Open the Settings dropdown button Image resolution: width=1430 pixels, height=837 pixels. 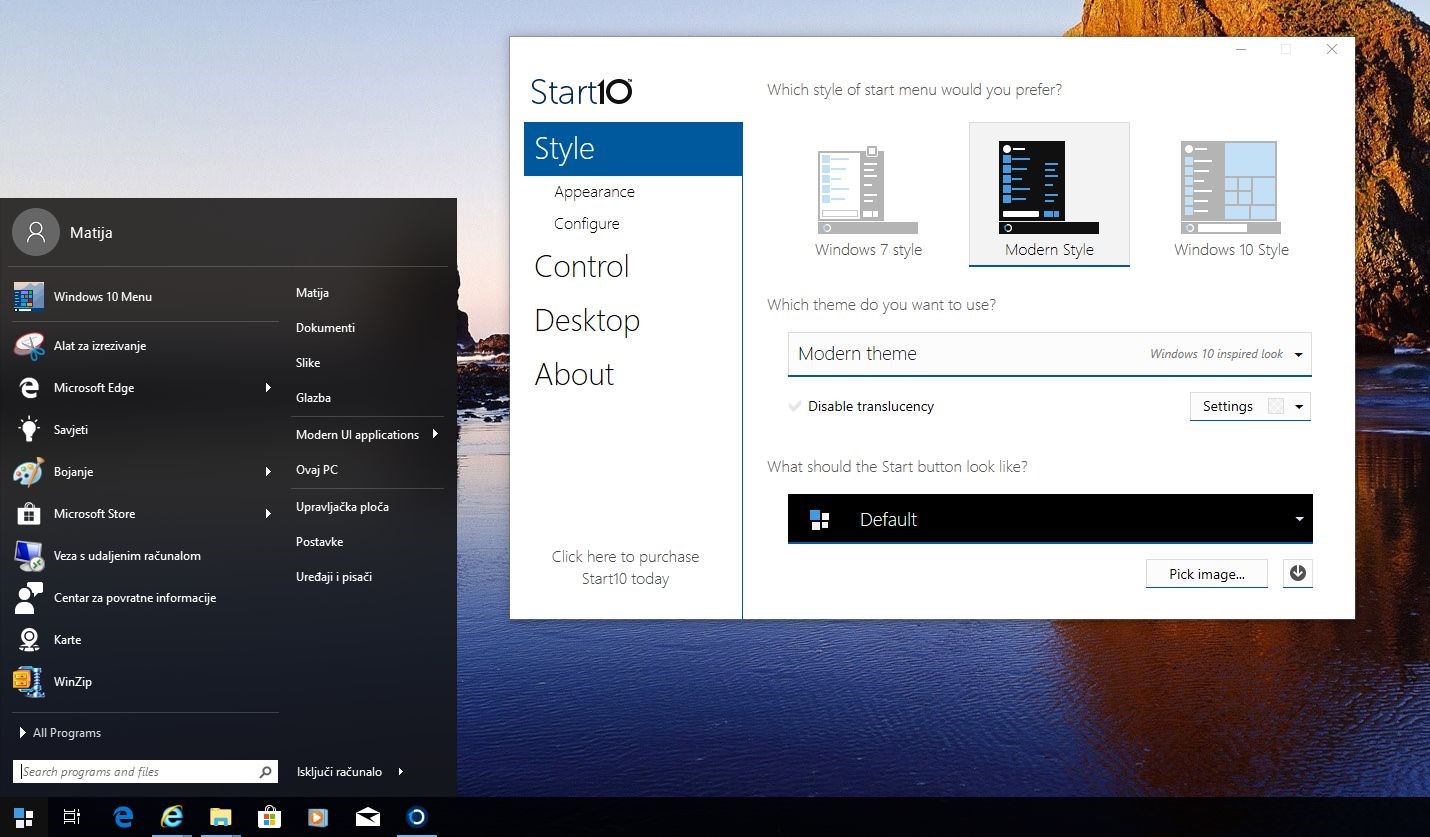pos(1250,406)
